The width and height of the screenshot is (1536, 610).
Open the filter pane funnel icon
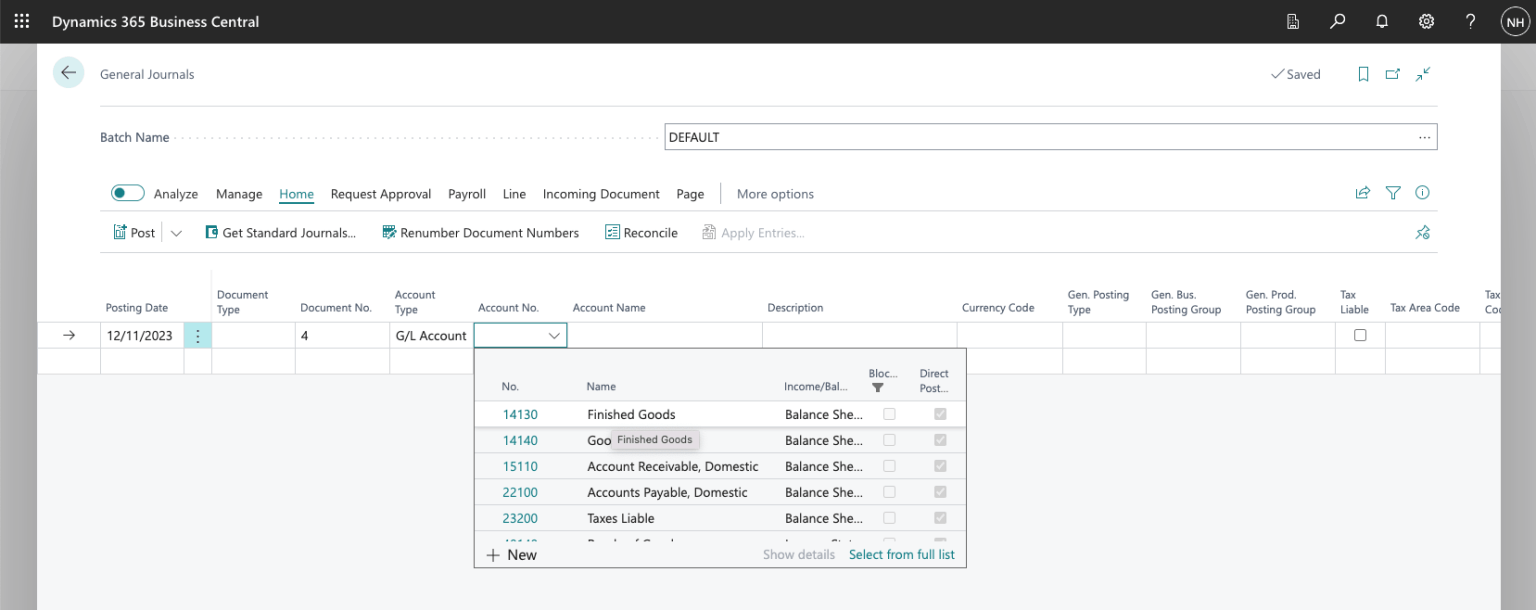(x=1393, y=193)
